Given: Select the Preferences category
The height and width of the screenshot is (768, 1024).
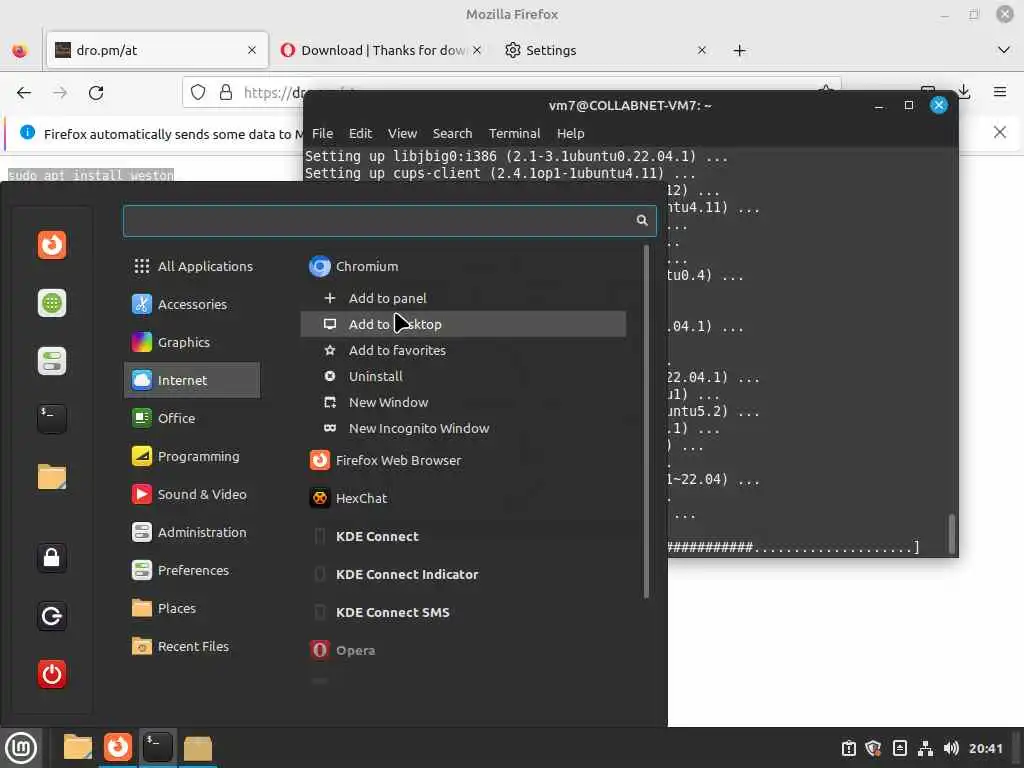Looking at the screenshot, I should pos(192,570).
